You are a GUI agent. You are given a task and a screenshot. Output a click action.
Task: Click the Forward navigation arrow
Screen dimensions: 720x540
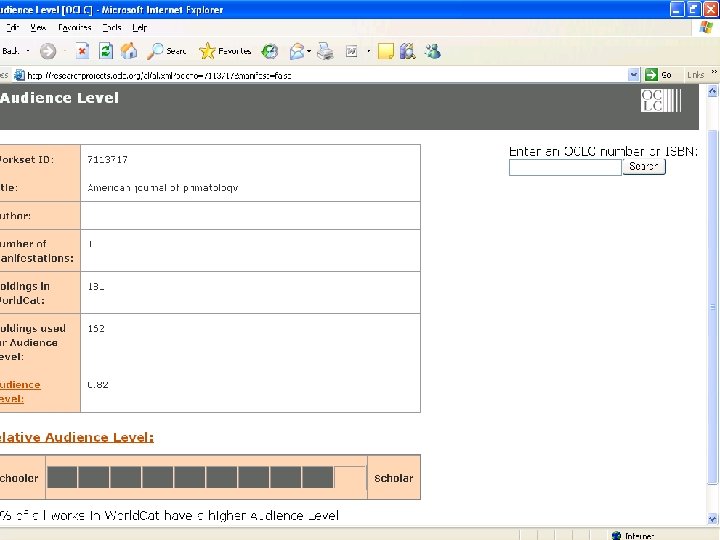[48, 51]
